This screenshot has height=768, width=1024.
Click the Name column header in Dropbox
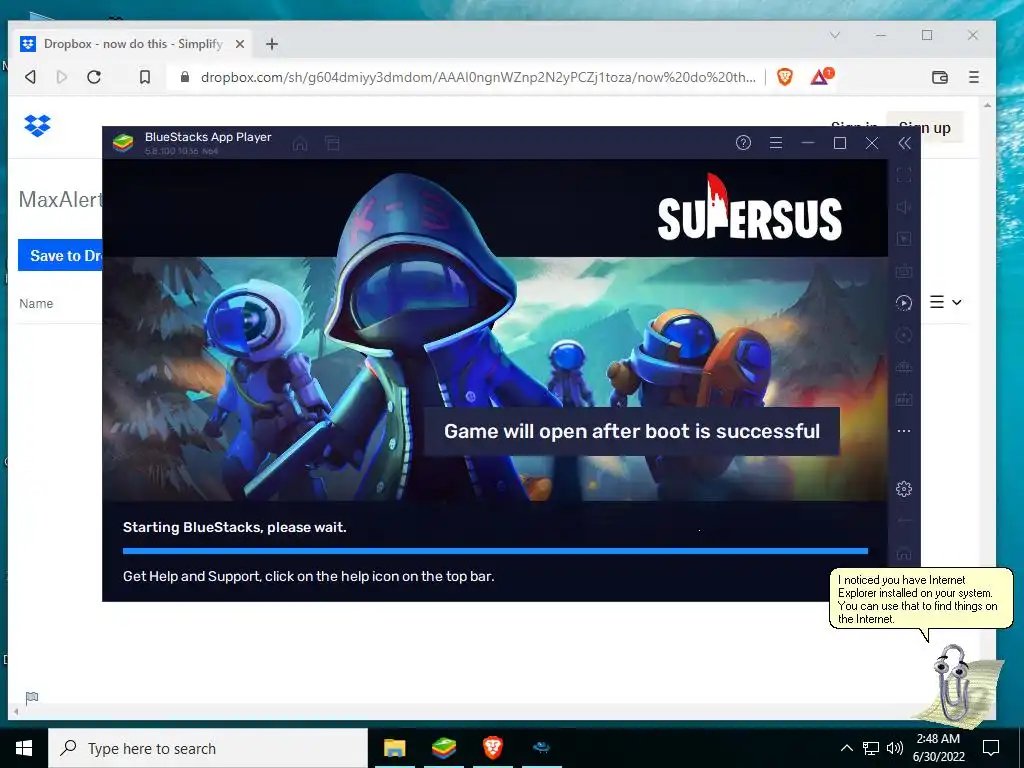click(36, 303)
